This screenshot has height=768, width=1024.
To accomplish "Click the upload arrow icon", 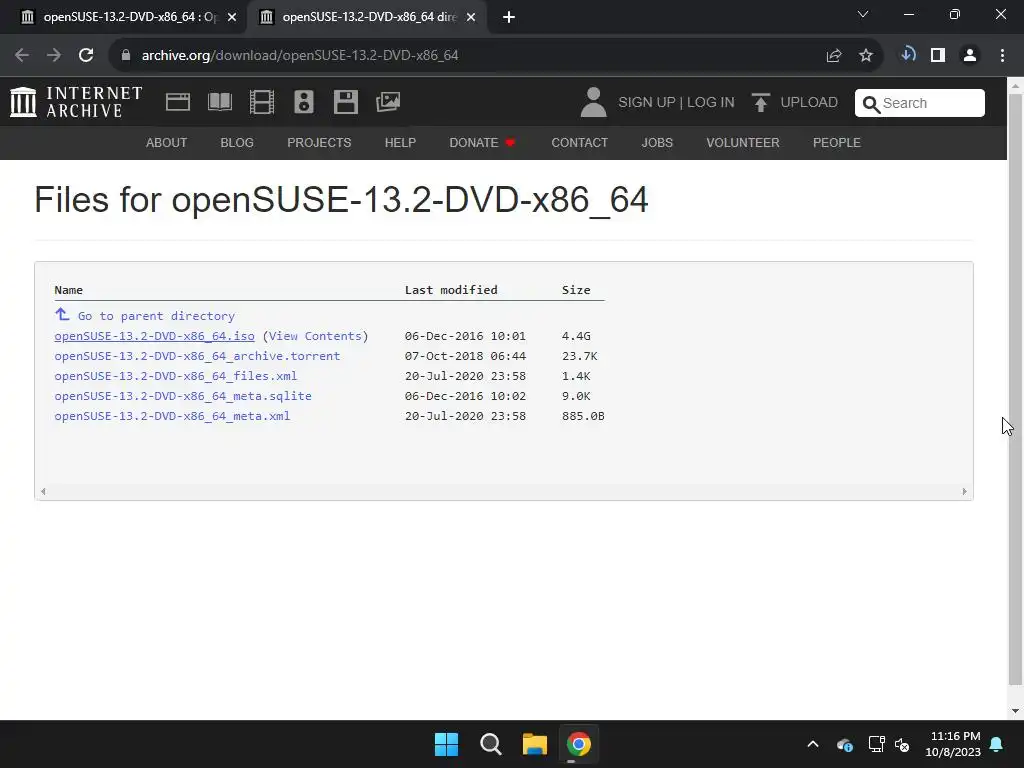I will 760,103.
